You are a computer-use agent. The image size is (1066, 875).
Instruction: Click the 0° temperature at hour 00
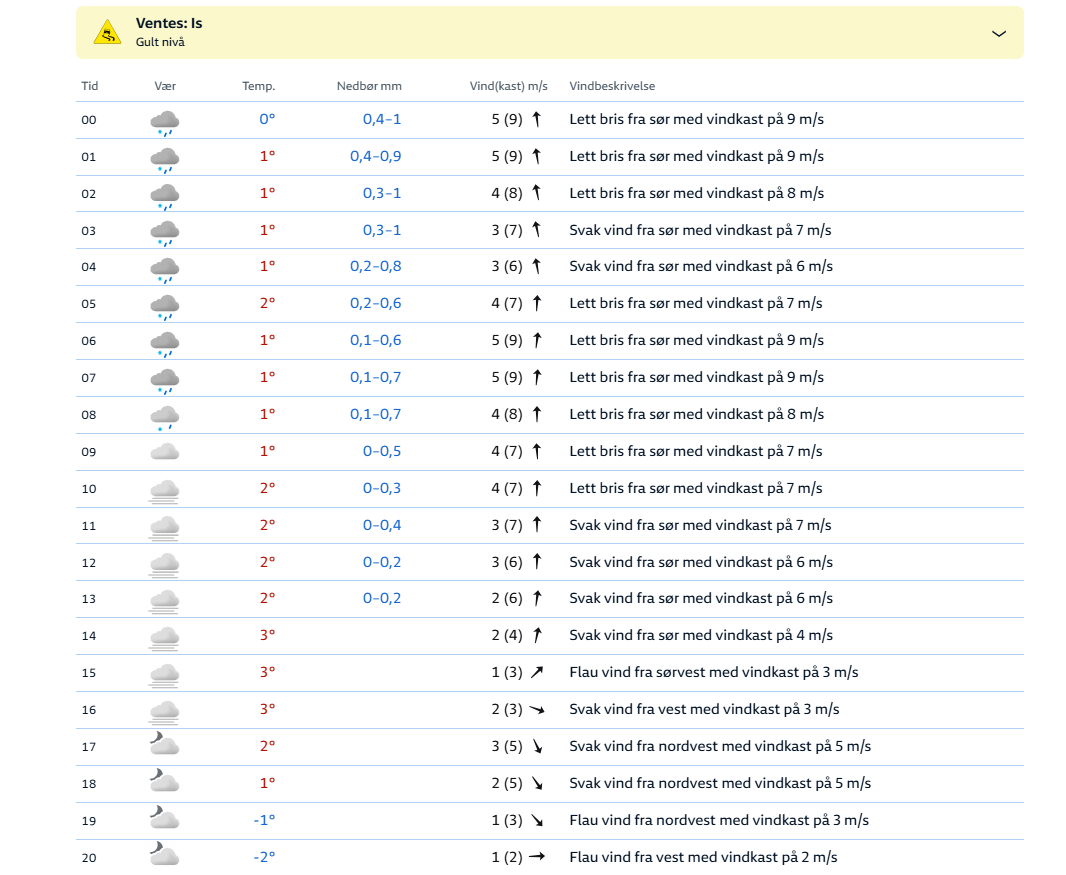click(x=267, y=119)
